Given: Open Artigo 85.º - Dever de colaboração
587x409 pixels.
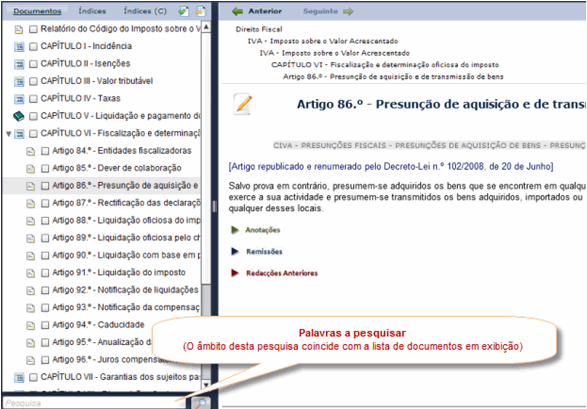Looking at the screenshot, I should 117,168.
